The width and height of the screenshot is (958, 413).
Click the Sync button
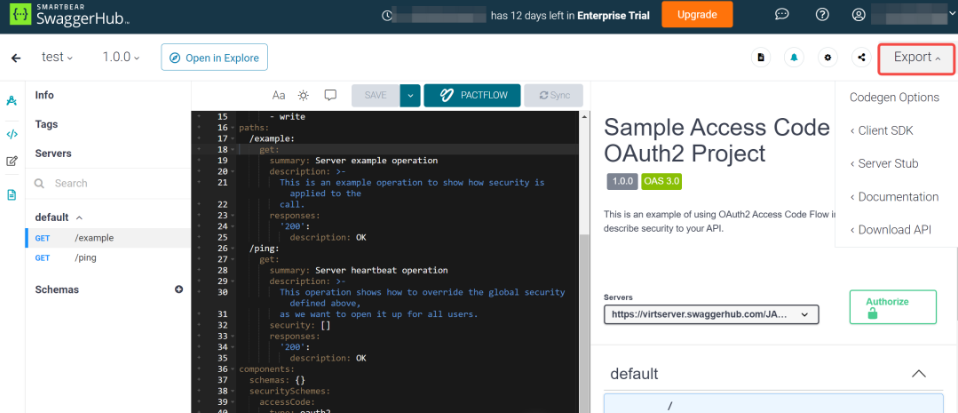tap(554, 95)
